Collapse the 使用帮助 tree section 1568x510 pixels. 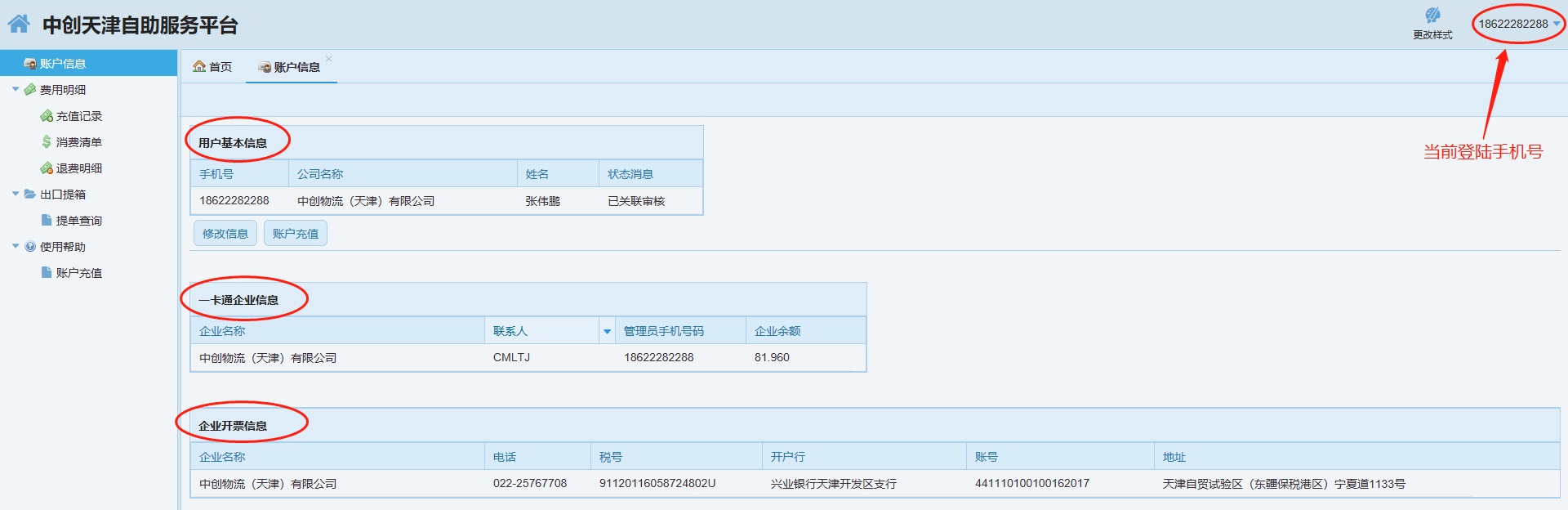[16, 247]
